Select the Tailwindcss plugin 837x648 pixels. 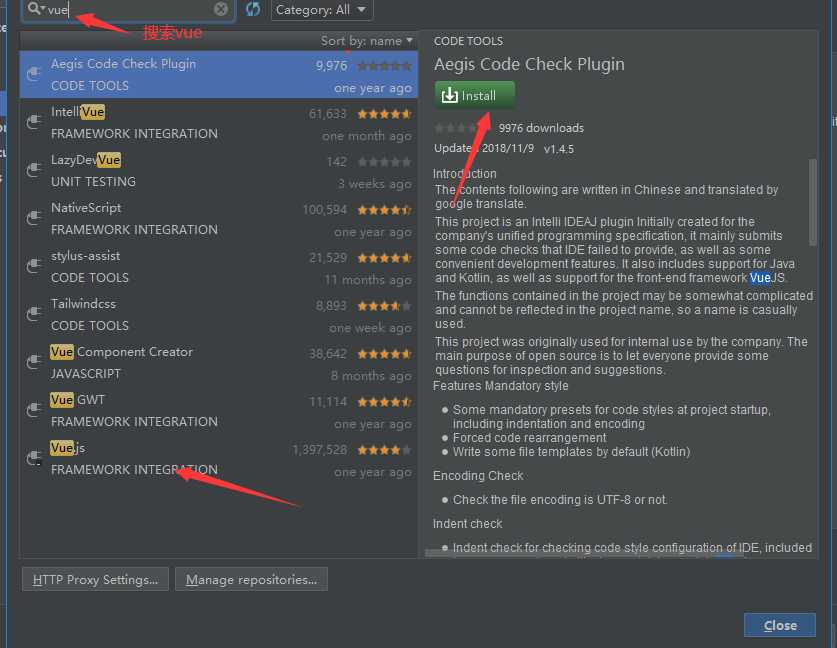(218, 314)
